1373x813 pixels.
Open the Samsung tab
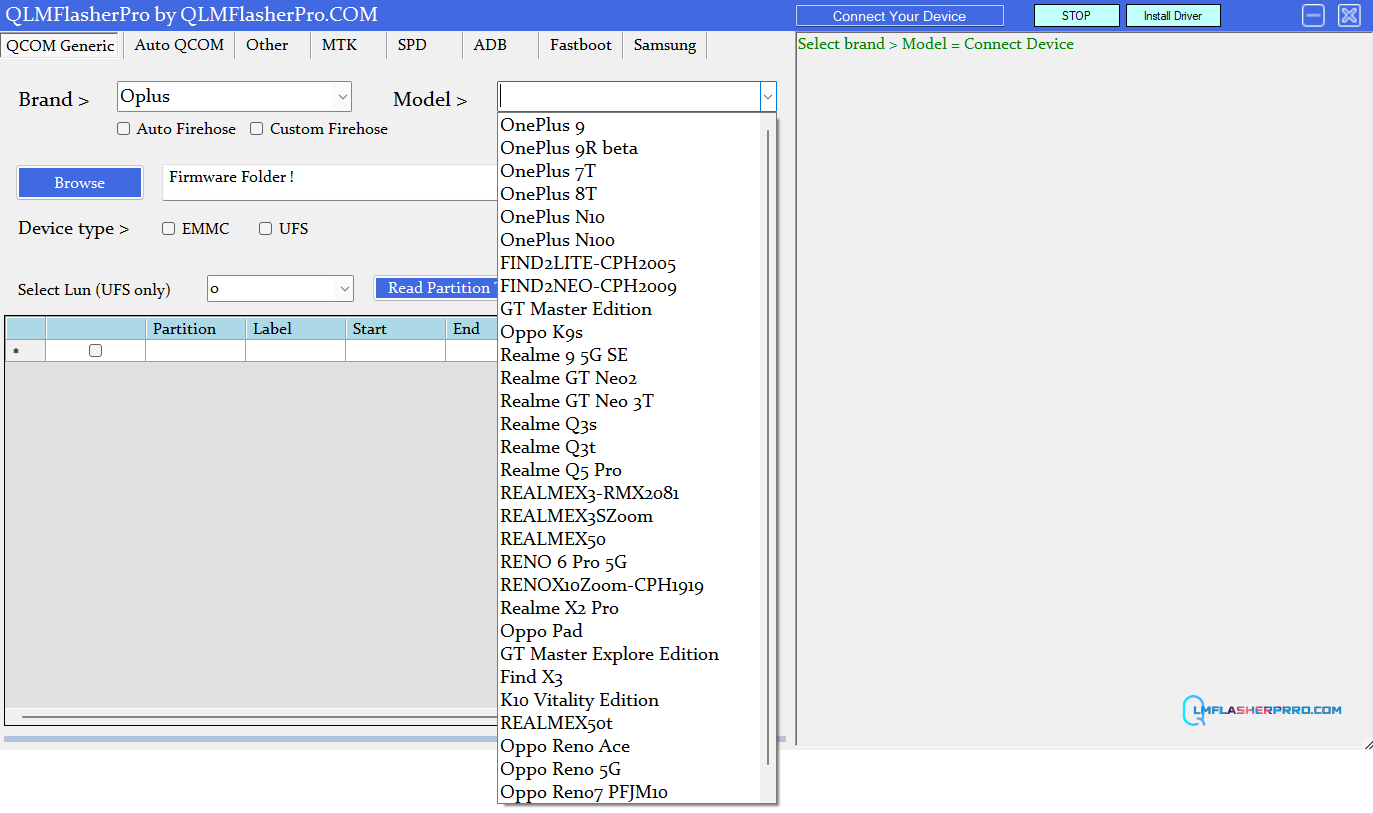664,45
